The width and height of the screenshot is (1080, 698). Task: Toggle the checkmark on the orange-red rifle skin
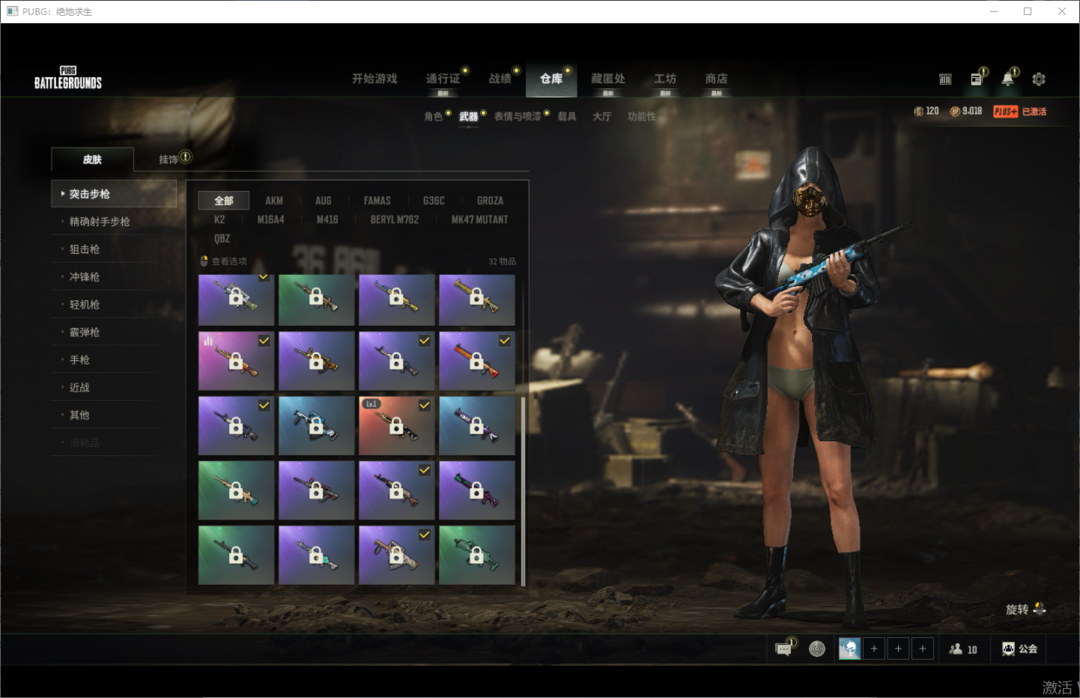[505, 340]
